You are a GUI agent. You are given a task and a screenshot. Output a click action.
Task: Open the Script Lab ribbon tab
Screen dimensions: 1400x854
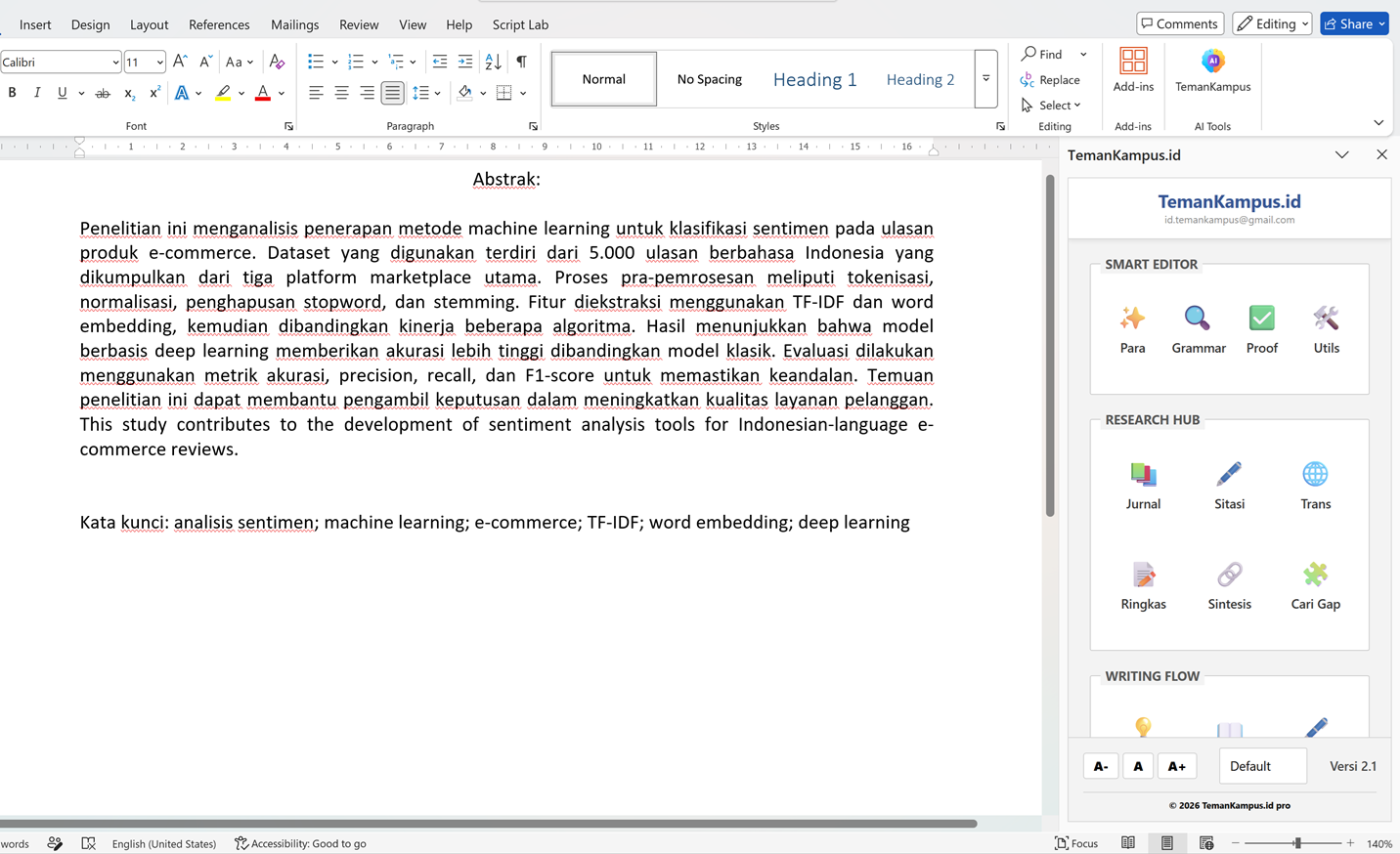(x=520, y=24)
